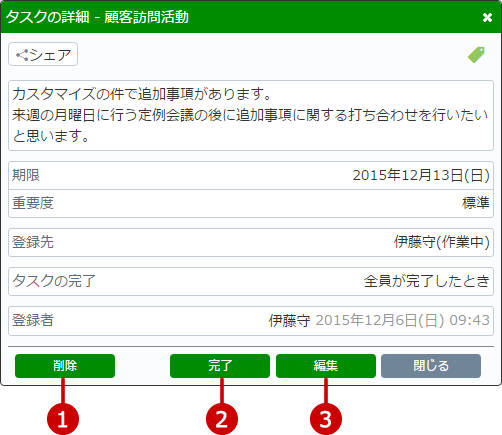Click the シェア button label

pos(50,55)
